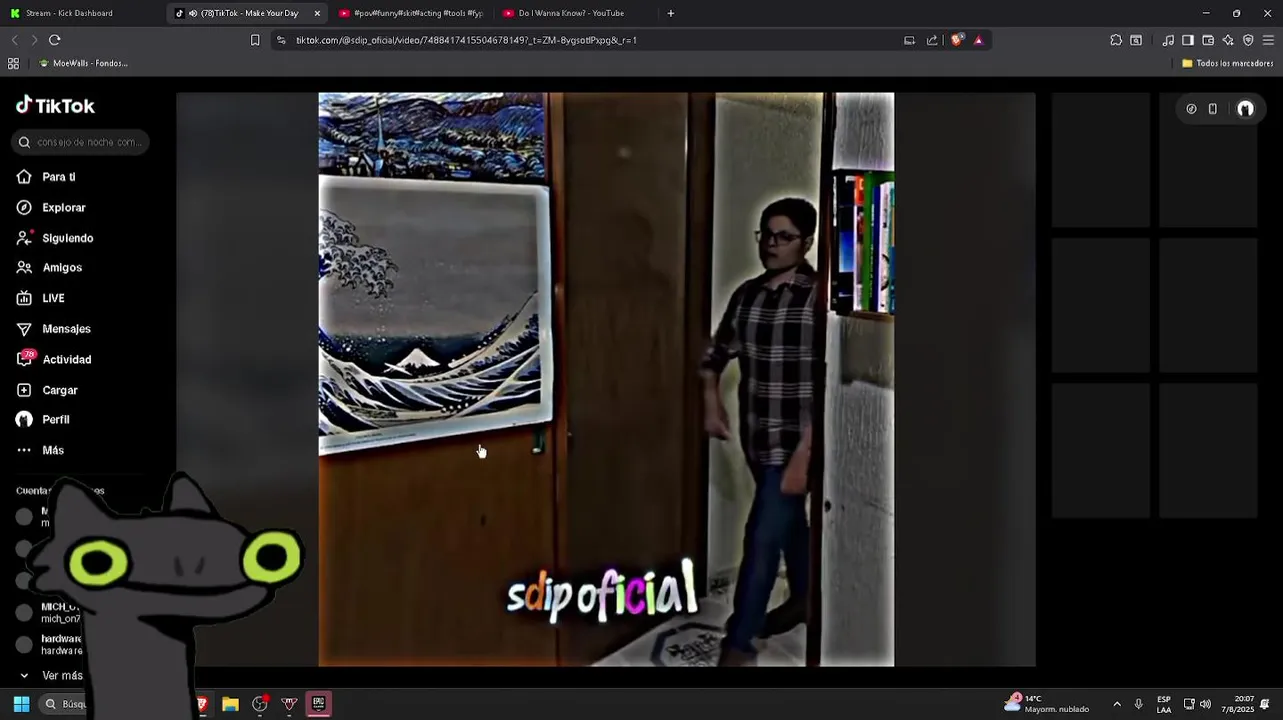Open the volume tray icon
The image size is (1283, 720).
click(x=1205, y=704)
